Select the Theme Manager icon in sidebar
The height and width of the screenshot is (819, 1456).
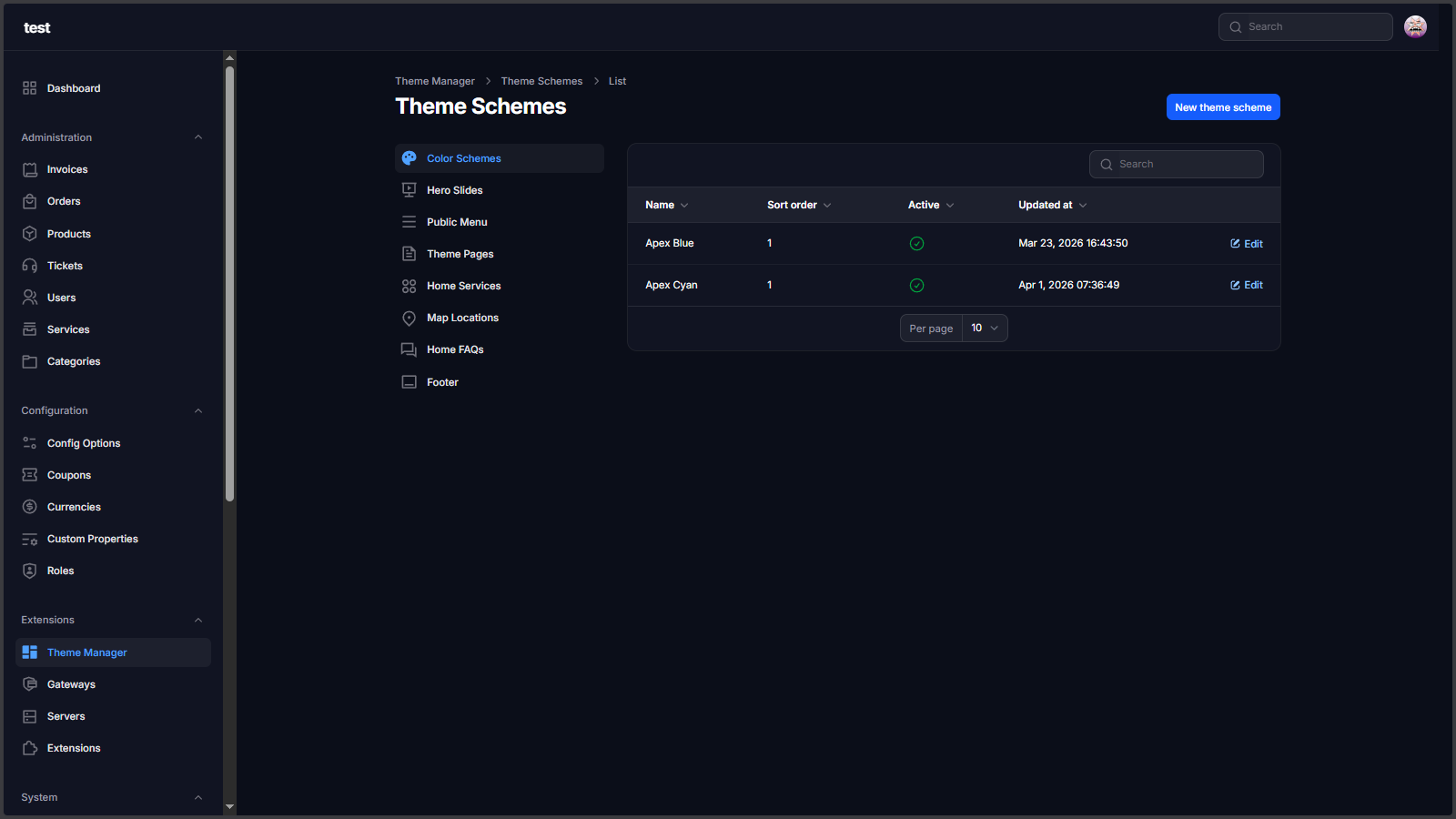tap(29, 652)
